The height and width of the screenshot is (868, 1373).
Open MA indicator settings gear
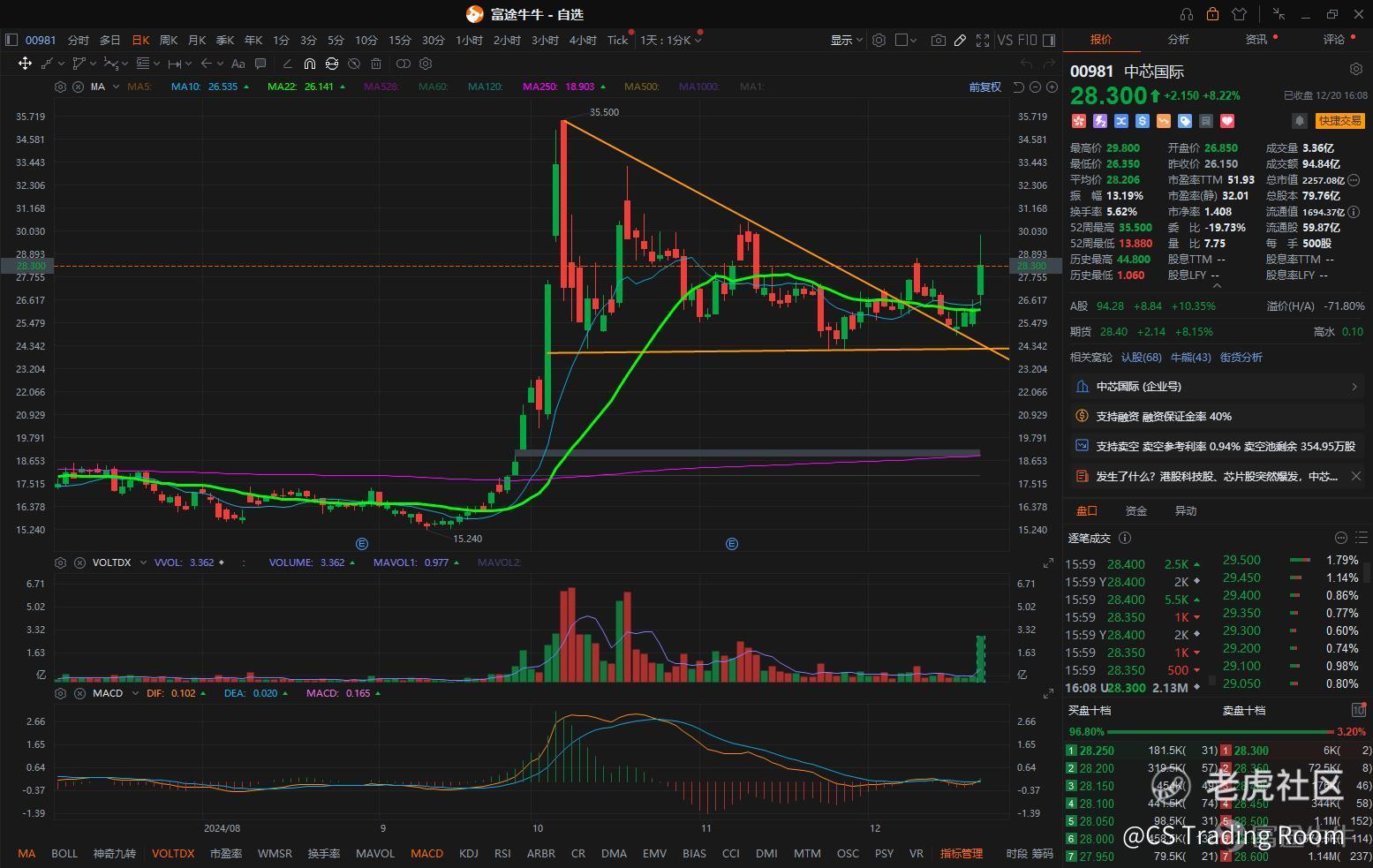click(x=60, y=87)
